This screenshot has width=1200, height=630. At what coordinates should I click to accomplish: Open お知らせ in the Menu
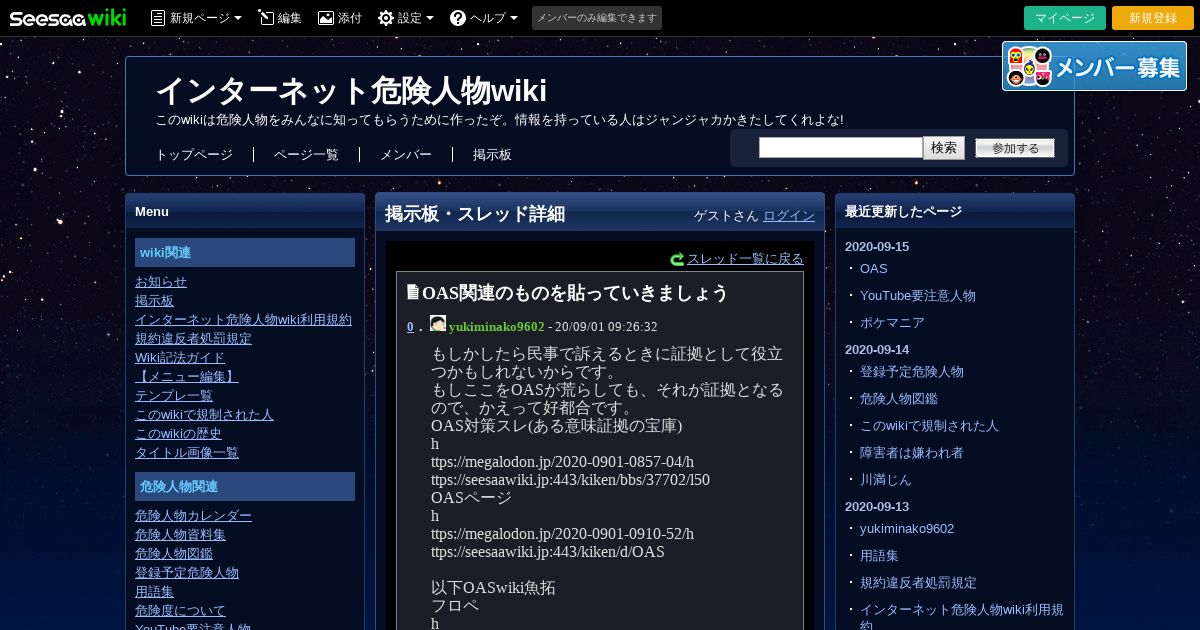click(x=161, y=282)
